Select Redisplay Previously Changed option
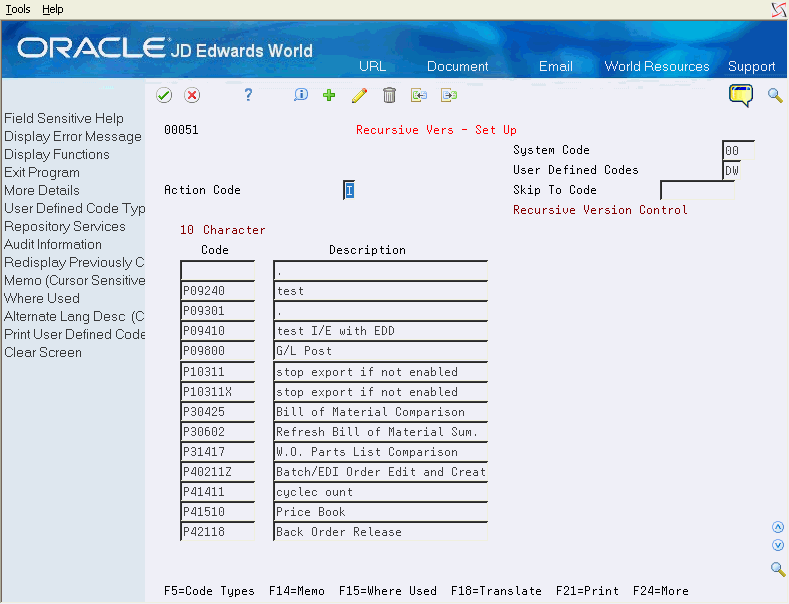The image size is (789, 604). coord(74,263)
